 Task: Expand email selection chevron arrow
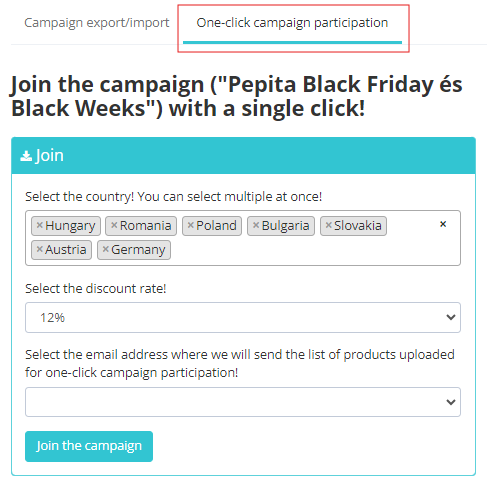451,402
